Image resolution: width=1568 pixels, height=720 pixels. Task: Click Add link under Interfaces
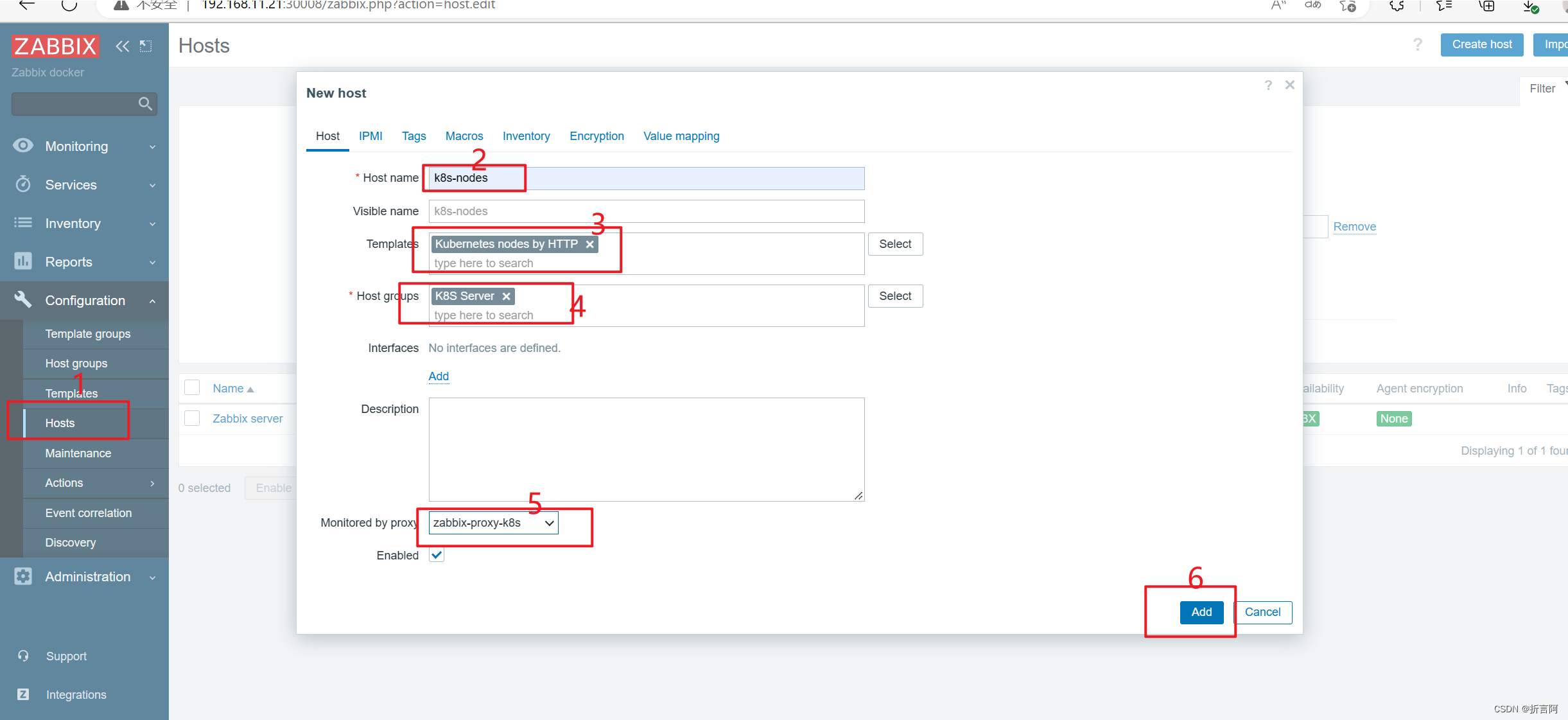click(439, 376)
